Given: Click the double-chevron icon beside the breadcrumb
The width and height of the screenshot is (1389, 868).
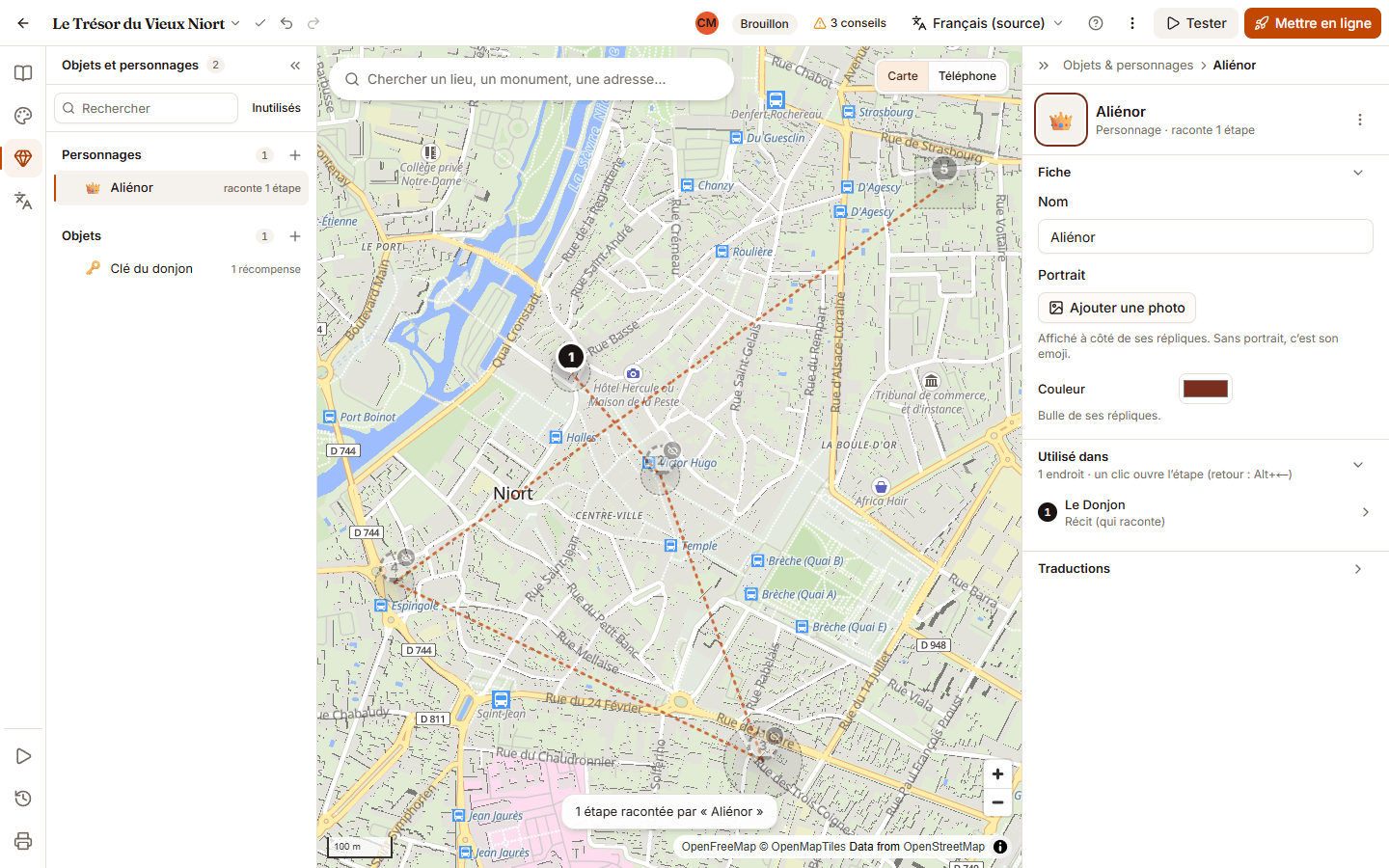Looking at the screenshot, I should pos(1044,66).
